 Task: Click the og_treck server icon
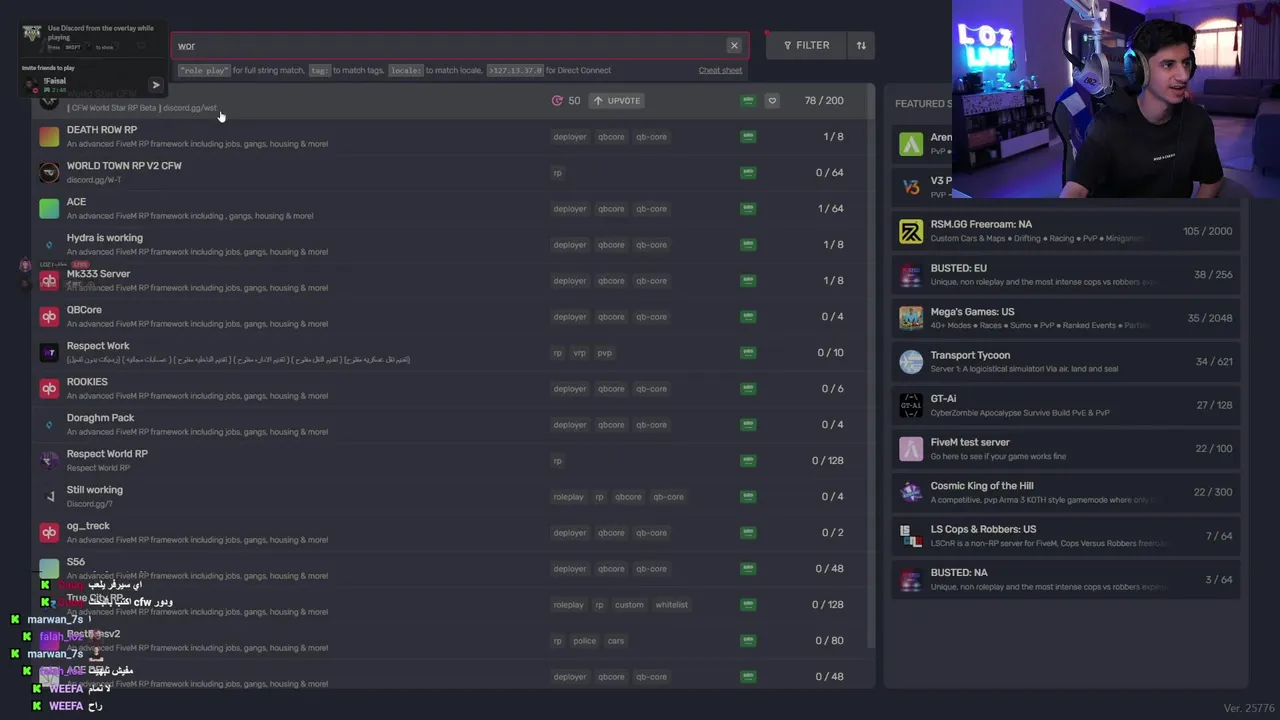coord(49,533)
